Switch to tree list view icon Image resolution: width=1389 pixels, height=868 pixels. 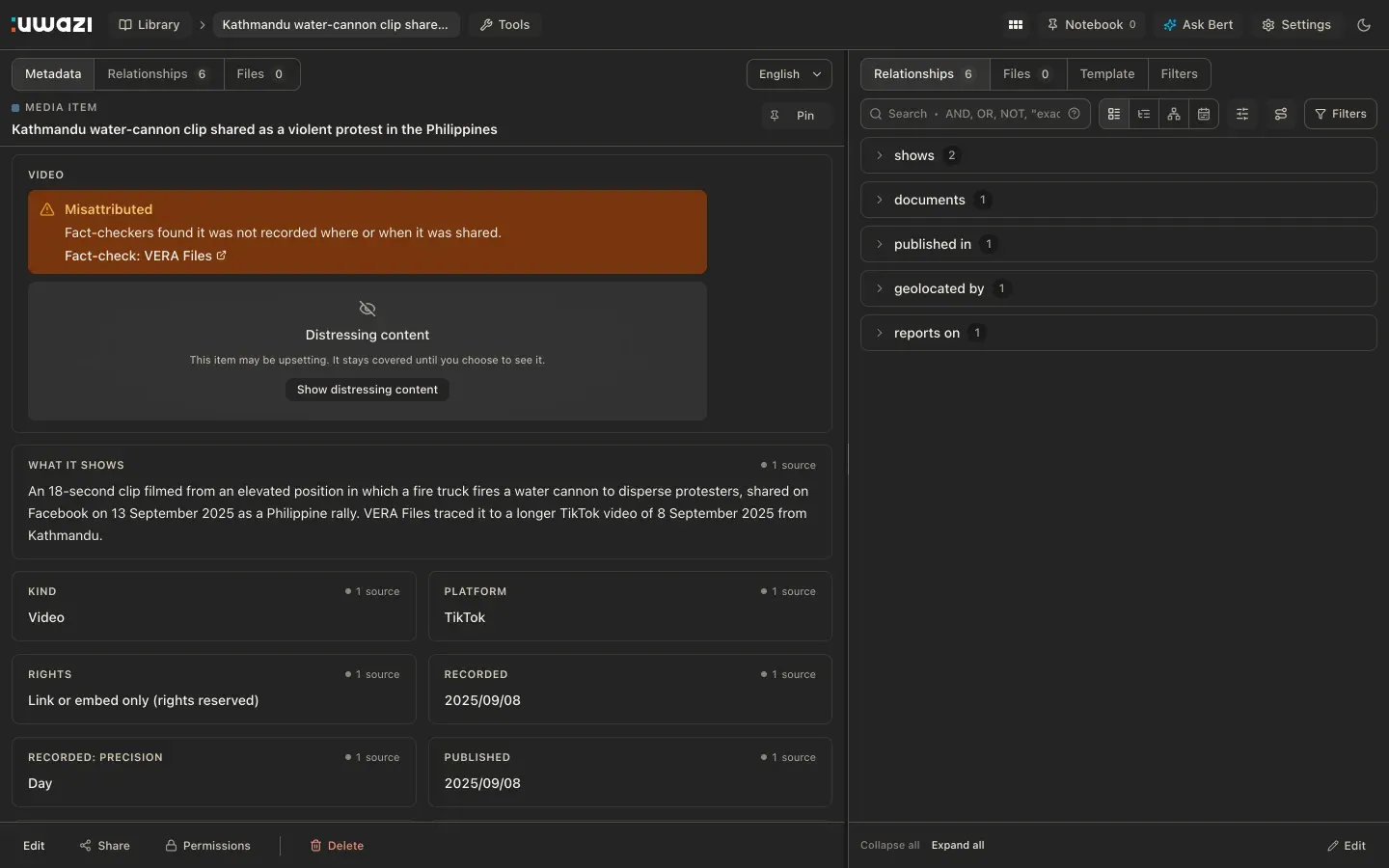click(x=1144, y=114)
